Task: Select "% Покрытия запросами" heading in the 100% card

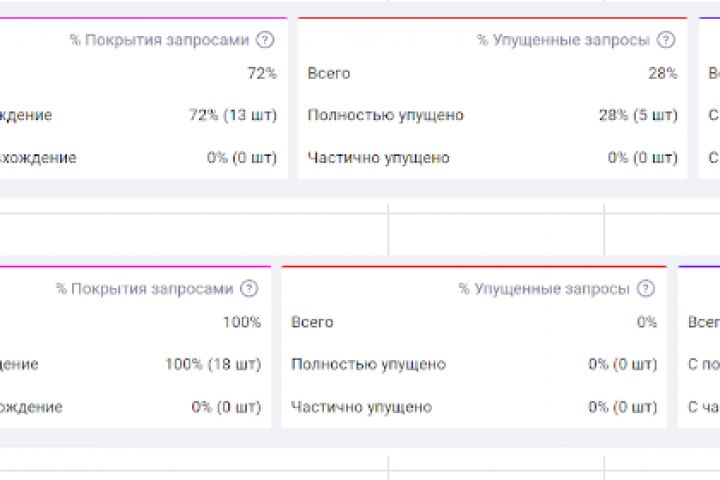Action: (144, 289)
